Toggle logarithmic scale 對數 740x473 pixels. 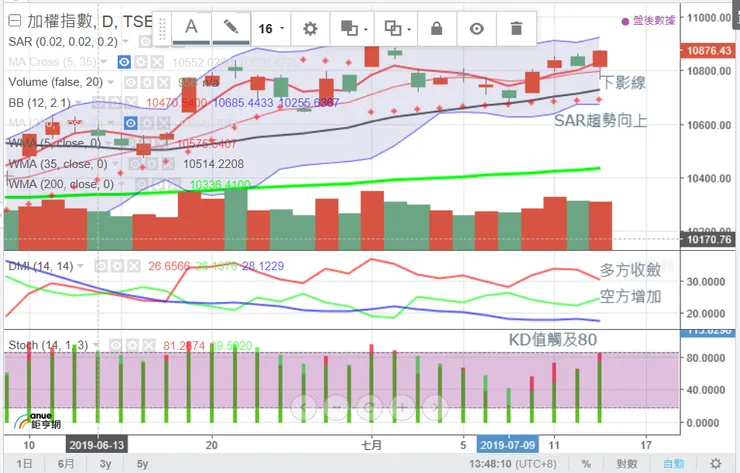click(x=627, y=464)
